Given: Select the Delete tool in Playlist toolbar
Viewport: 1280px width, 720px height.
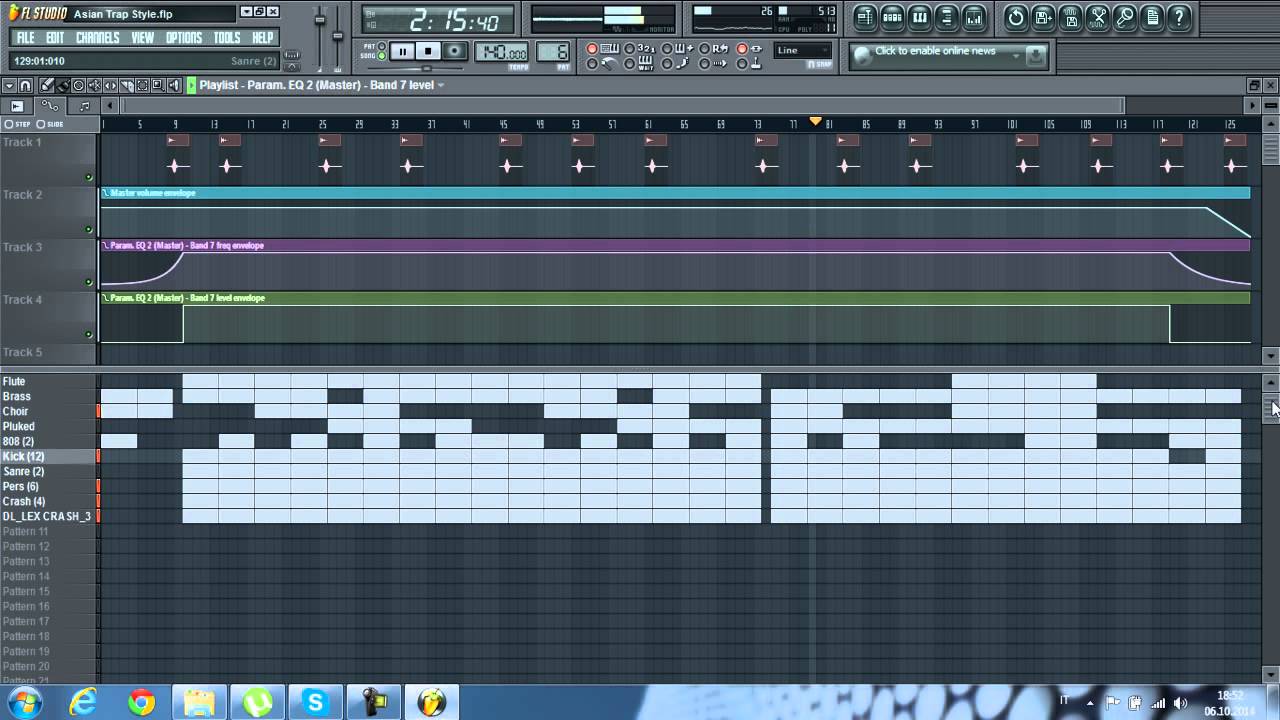Looking at the screenshot, I should pyautogui.click(x=78, y=85).
